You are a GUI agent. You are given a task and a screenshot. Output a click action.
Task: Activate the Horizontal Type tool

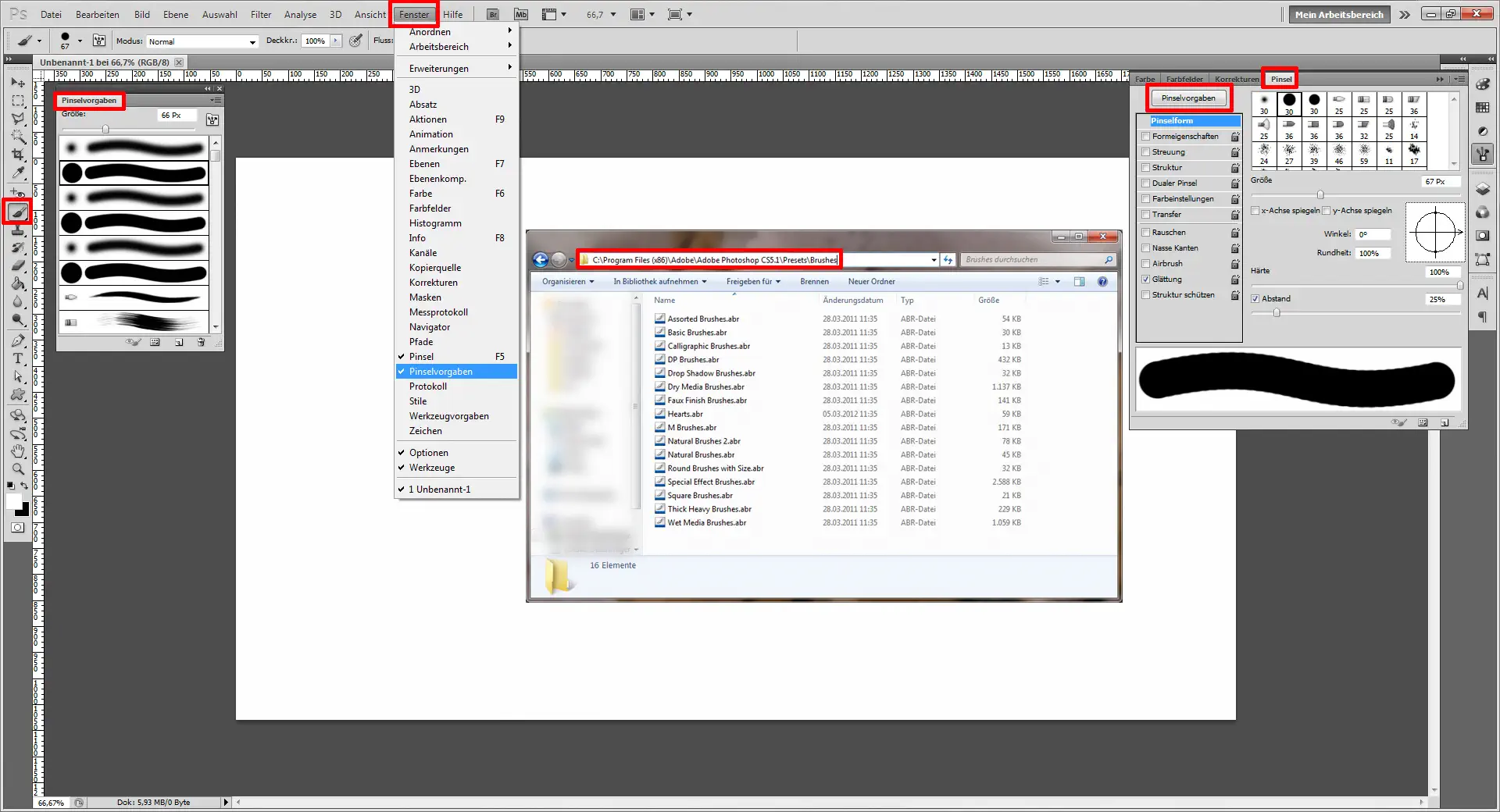click(17, 360)
